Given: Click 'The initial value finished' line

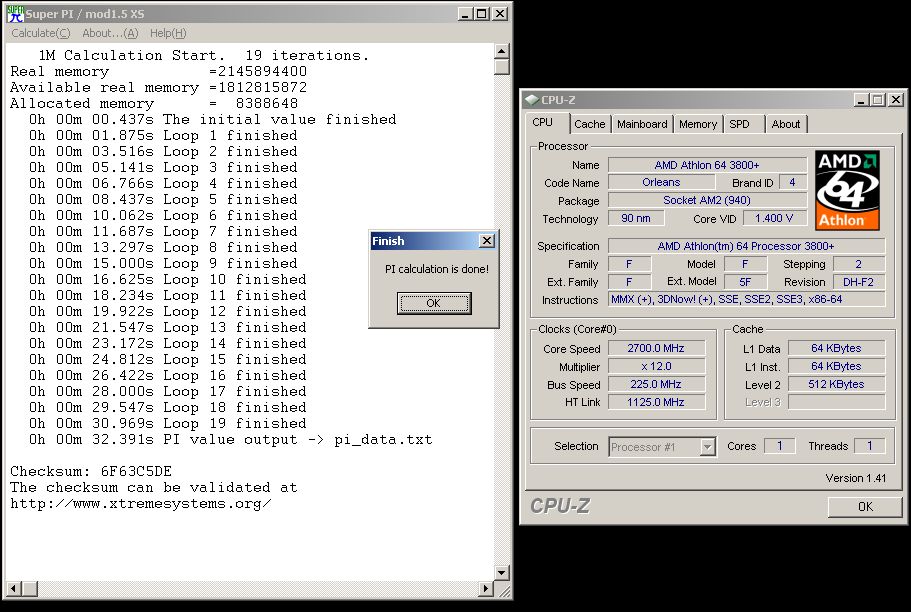Looking at the screenshot, I should [x=213, y=119].
